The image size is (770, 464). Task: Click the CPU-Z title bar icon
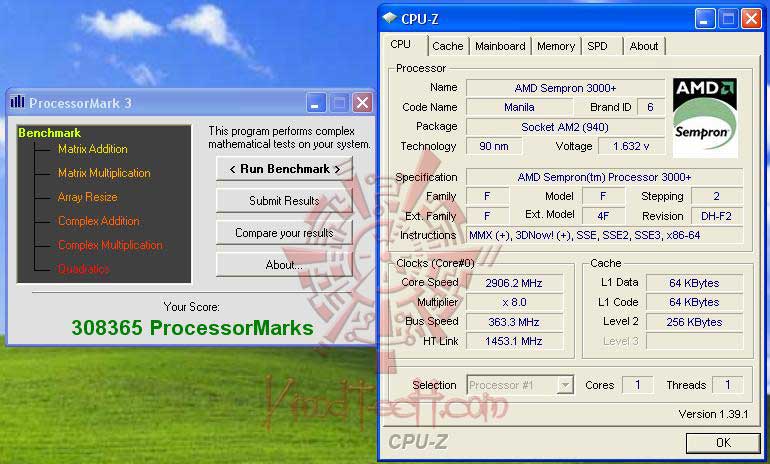[x=389, y=19]
